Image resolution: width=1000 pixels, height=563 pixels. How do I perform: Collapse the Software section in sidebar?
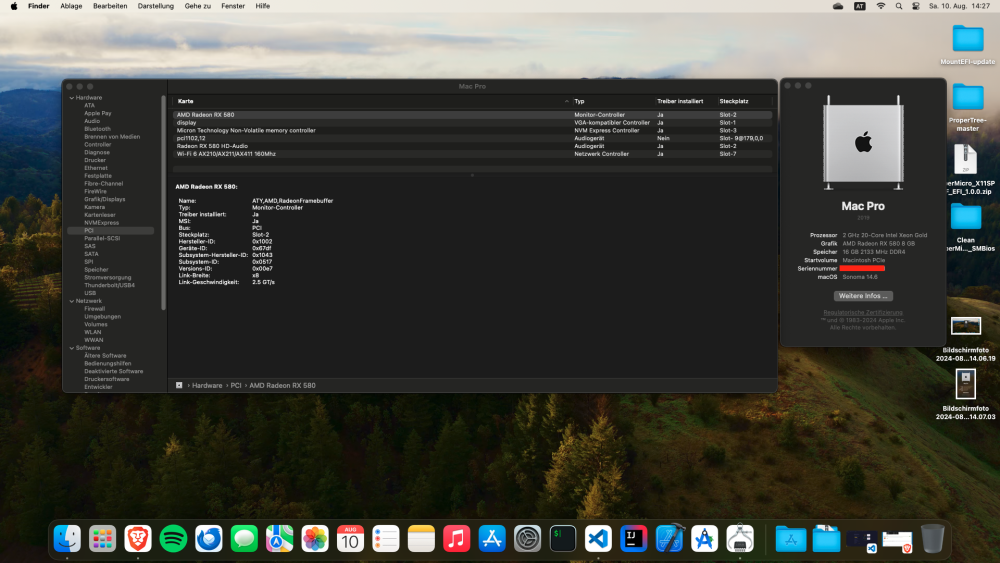71,348
